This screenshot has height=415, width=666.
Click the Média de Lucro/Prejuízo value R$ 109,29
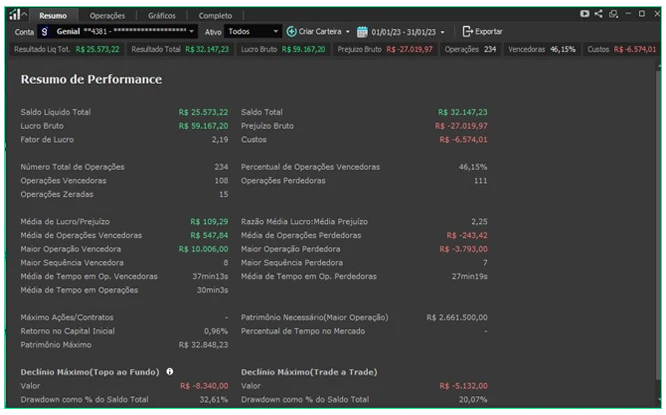209,222
